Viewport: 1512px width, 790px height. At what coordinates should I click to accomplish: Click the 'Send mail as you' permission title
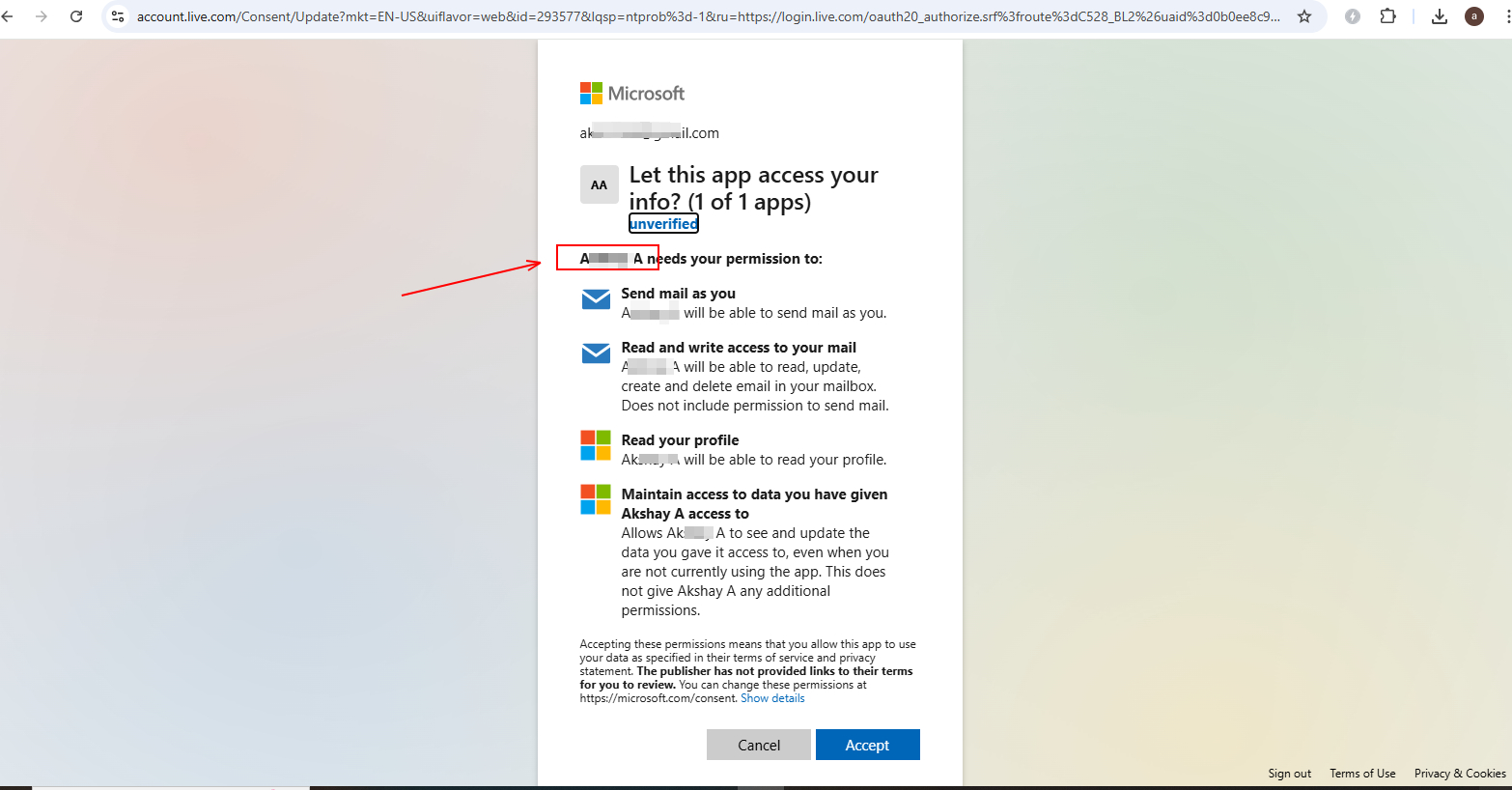pyautogui.click(x=679, y=294)
